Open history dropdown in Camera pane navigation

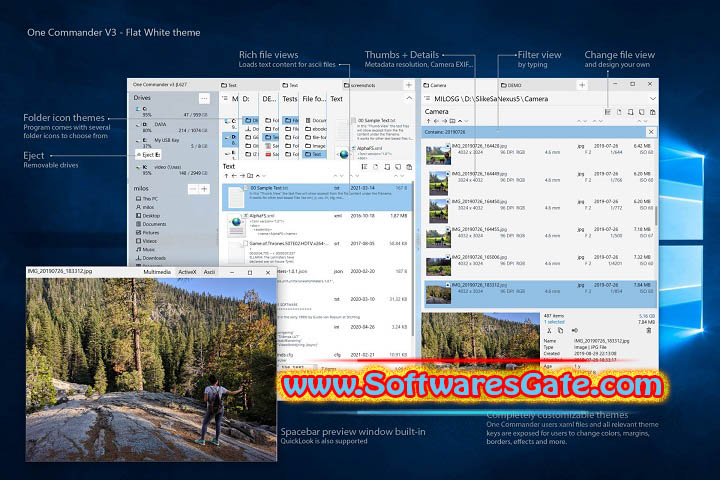click(x=467, y=121)
